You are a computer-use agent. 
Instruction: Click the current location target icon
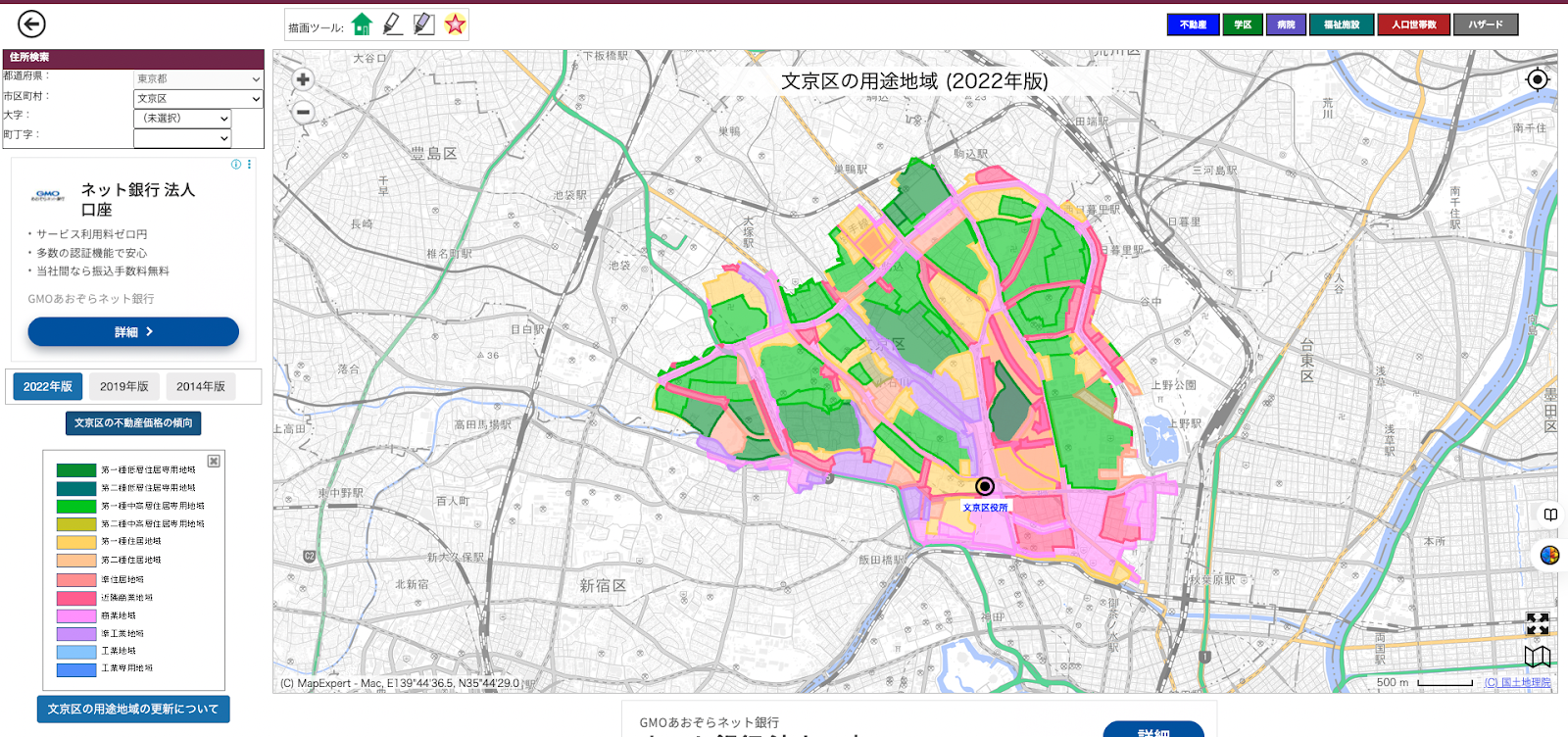(1538, 79)
